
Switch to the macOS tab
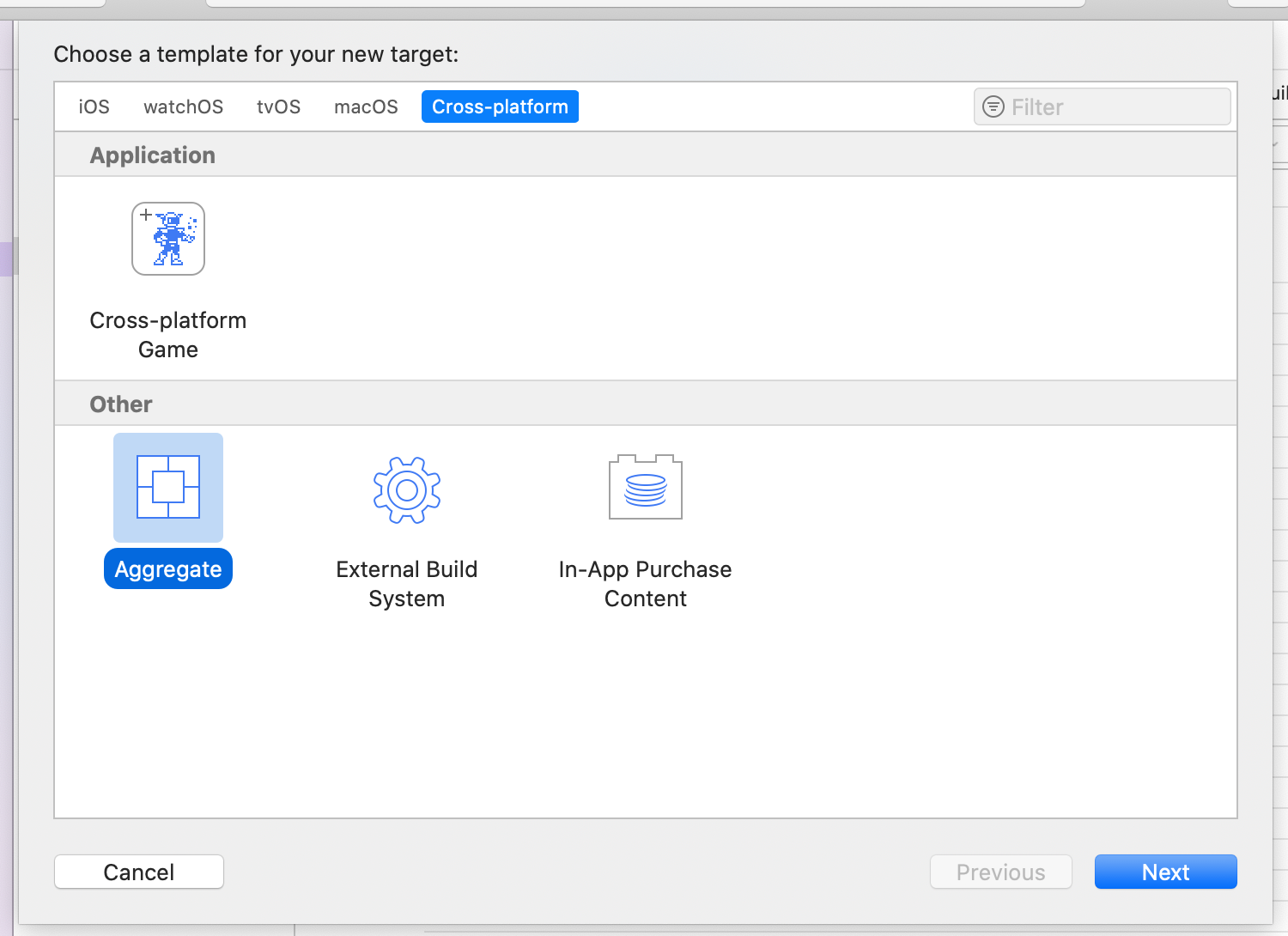[367, 106]
